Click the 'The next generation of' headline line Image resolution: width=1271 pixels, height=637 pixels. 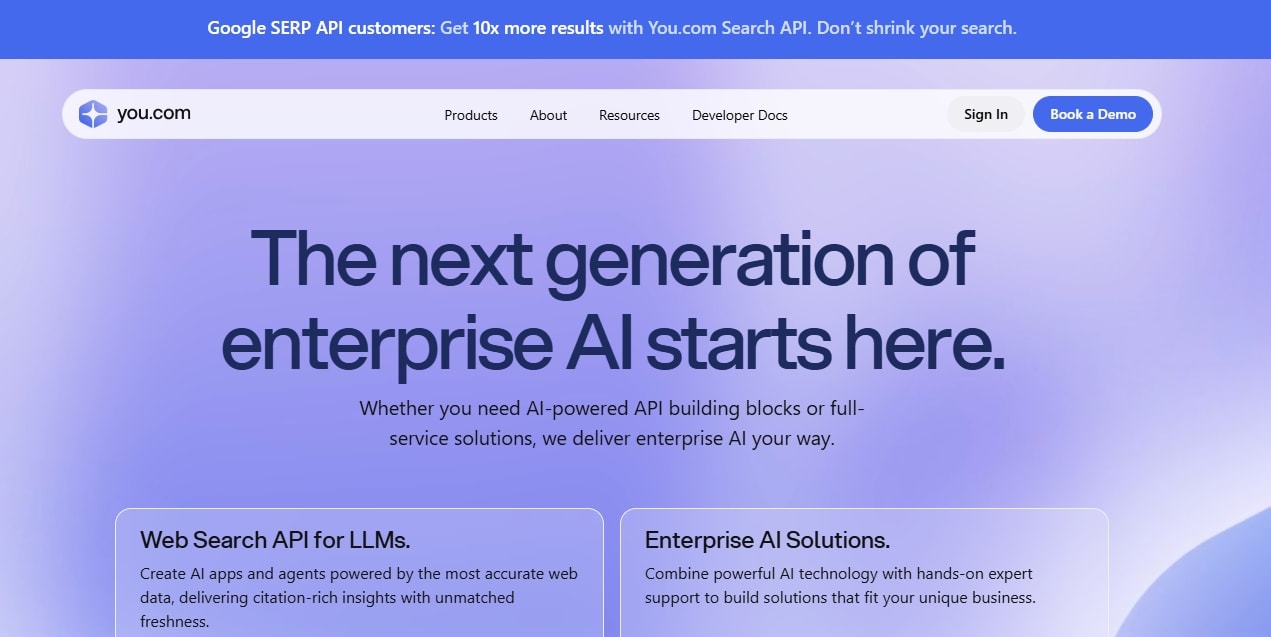pyautogui.click(x=612, y=259)
